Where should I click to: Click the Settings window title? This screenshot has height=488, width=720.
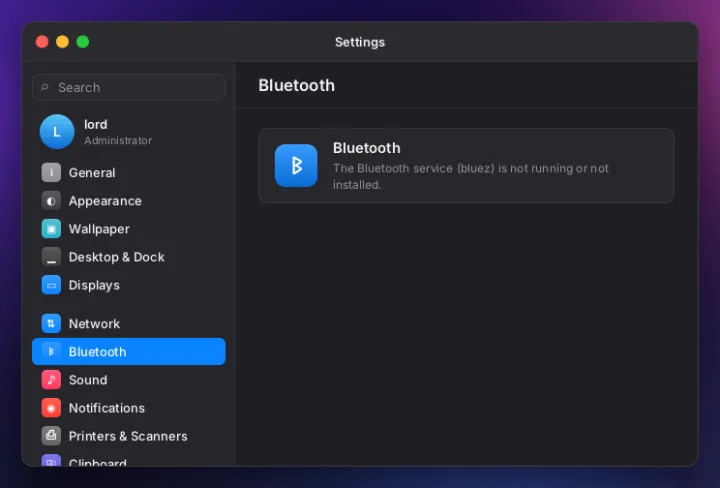pos(360,42)
